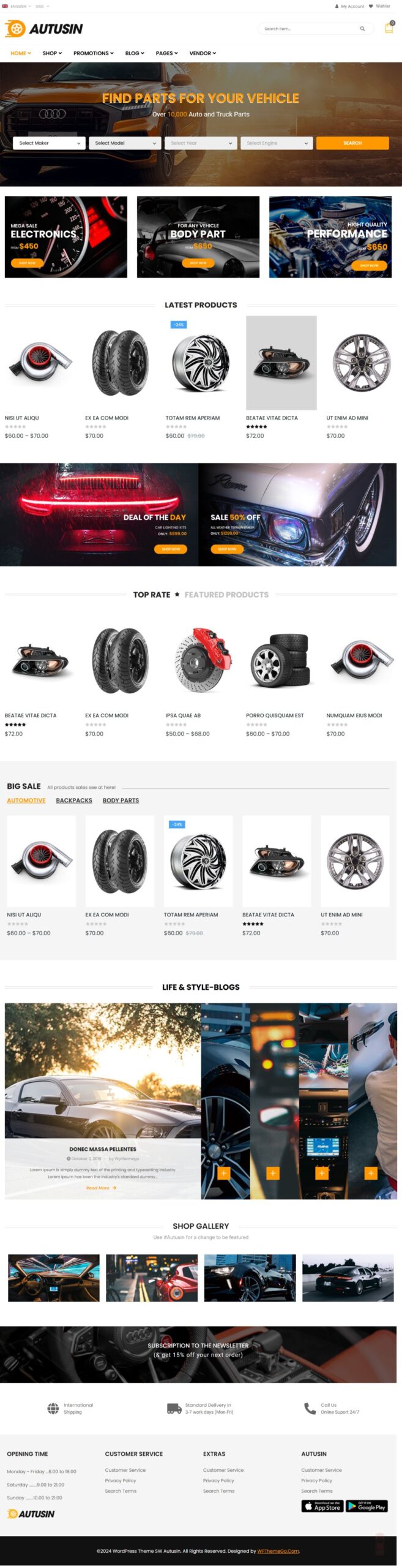Click the orange Search button
Image resolution: width=402 pixels, height=1568 pixels.
click(x=352, y=143)
